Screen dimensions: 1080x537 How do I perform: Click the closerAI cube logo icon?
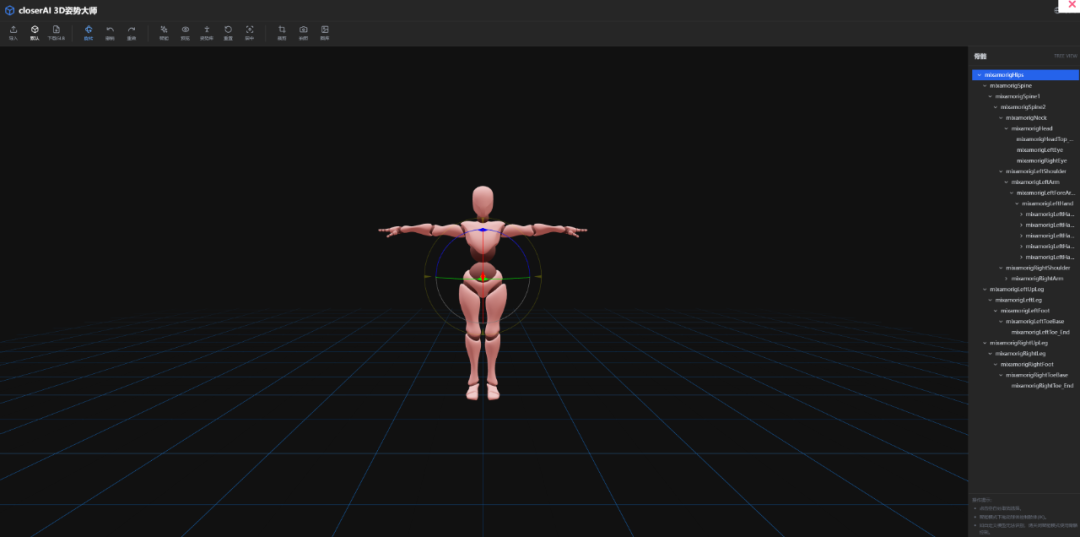coord(10,10)
